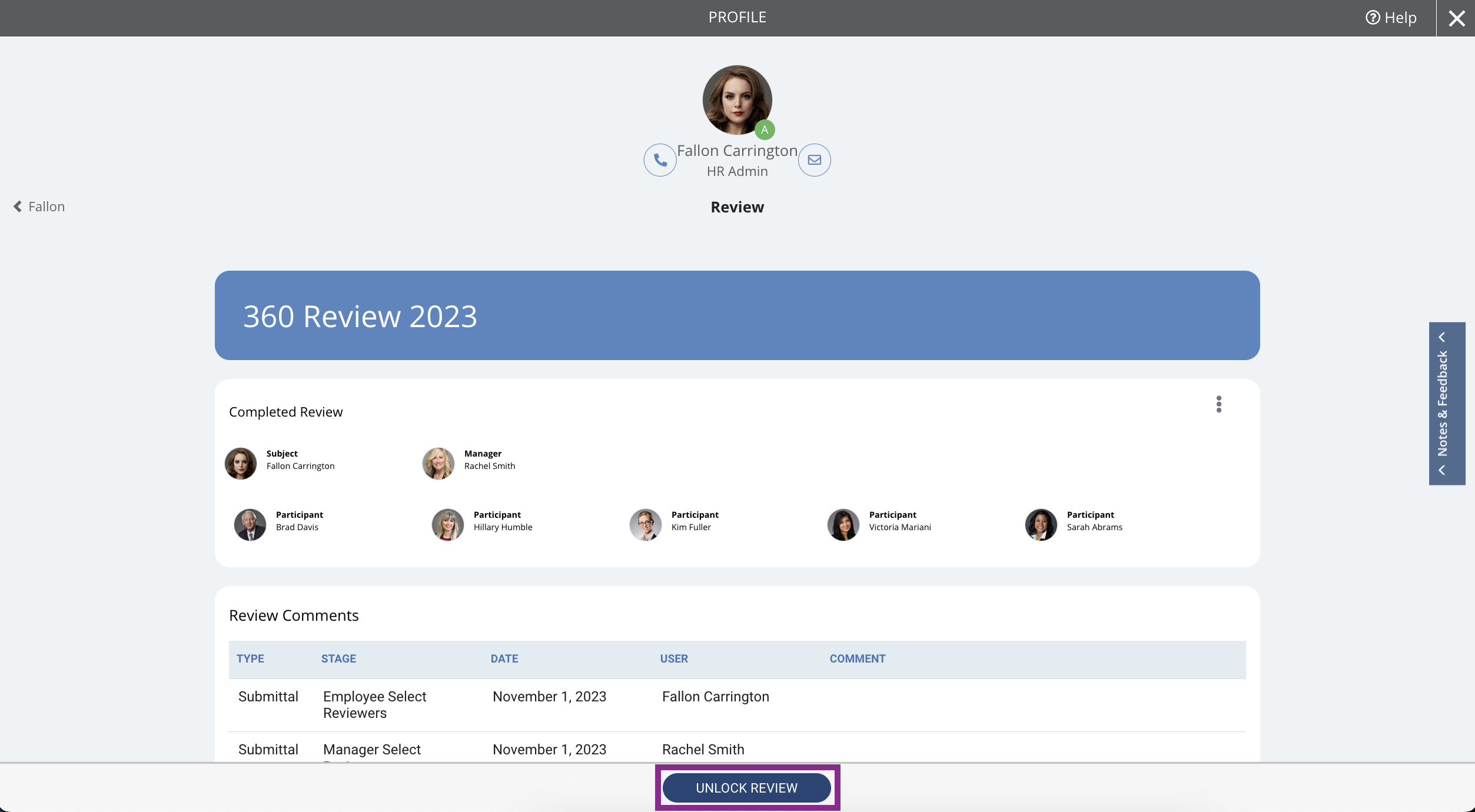
Task: Click 'Rachel Smith' in the USER column
Action: click(703, 750)
